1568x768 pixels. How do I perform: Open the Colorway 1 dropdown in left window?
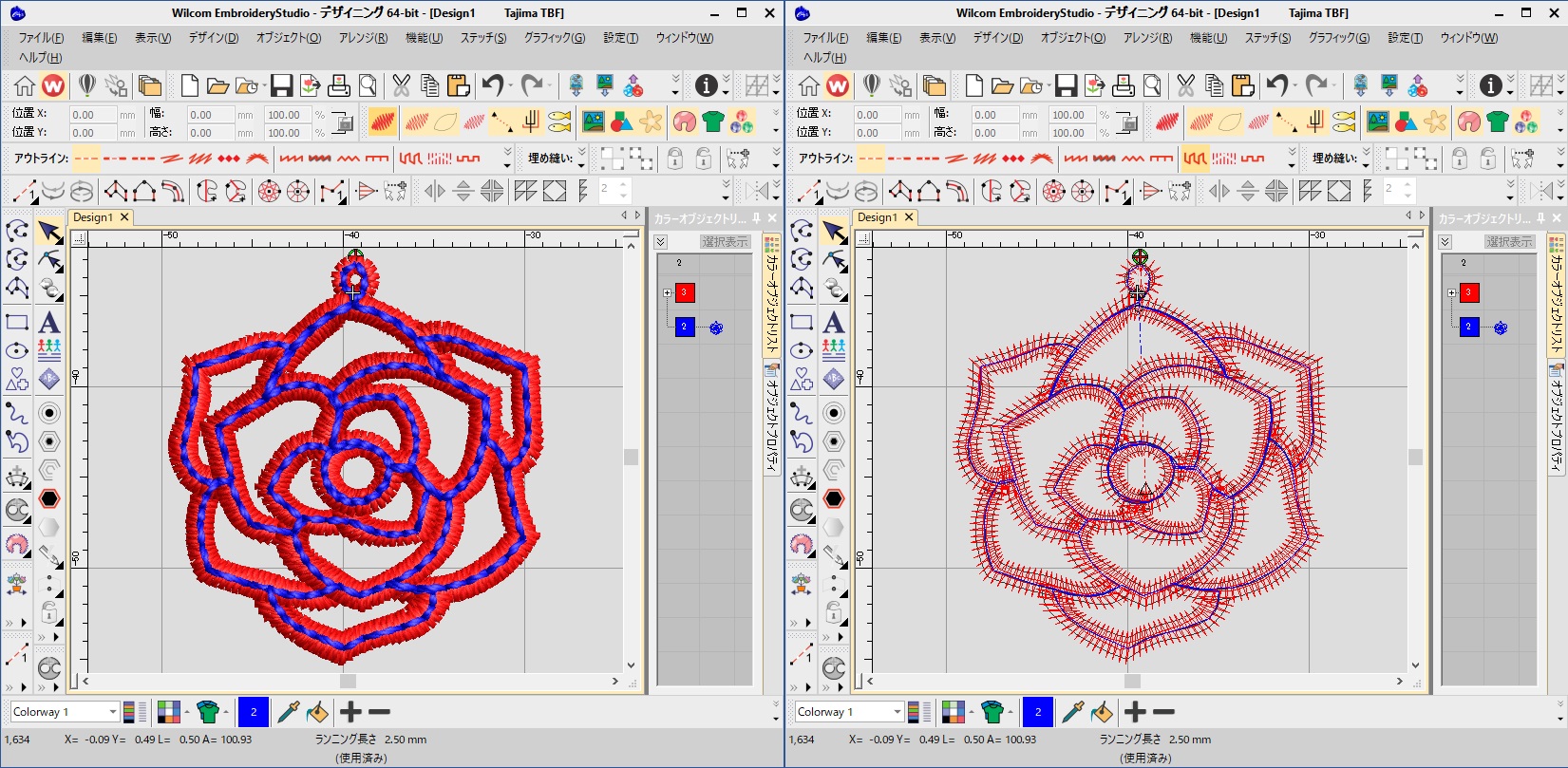coord(113,711)
